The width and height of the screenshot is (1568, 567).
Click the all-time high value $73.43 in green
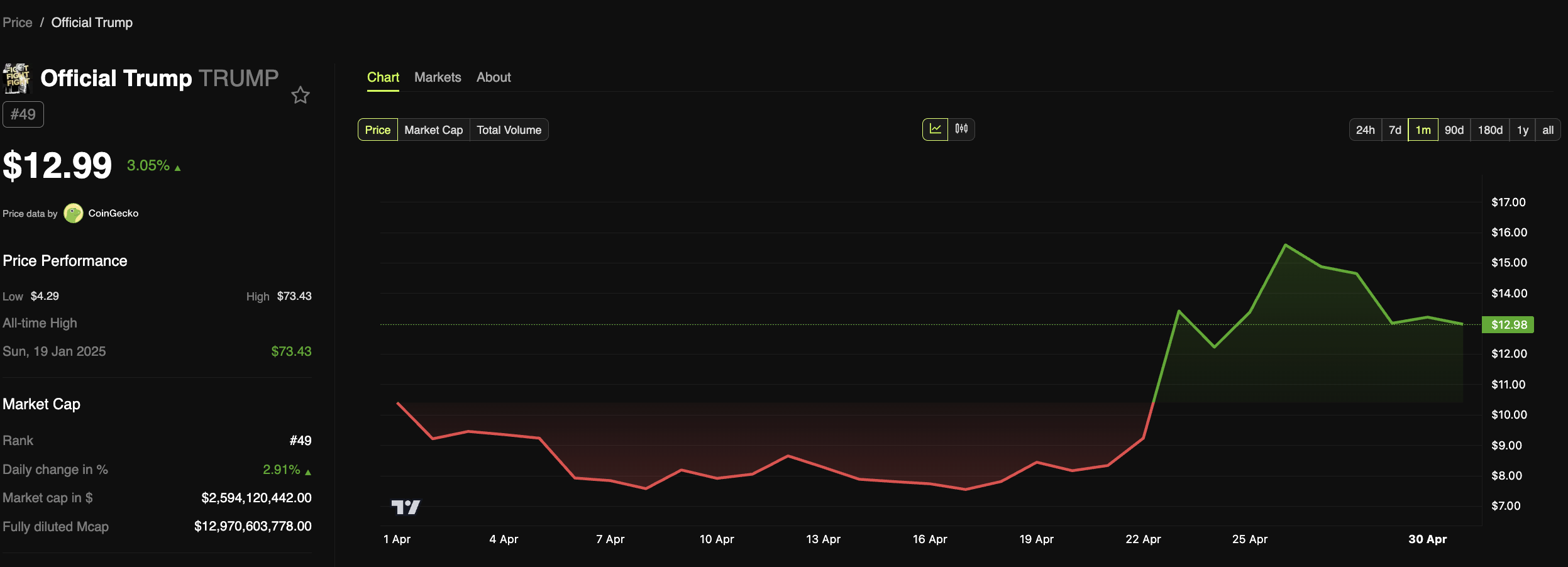point(291,351)
